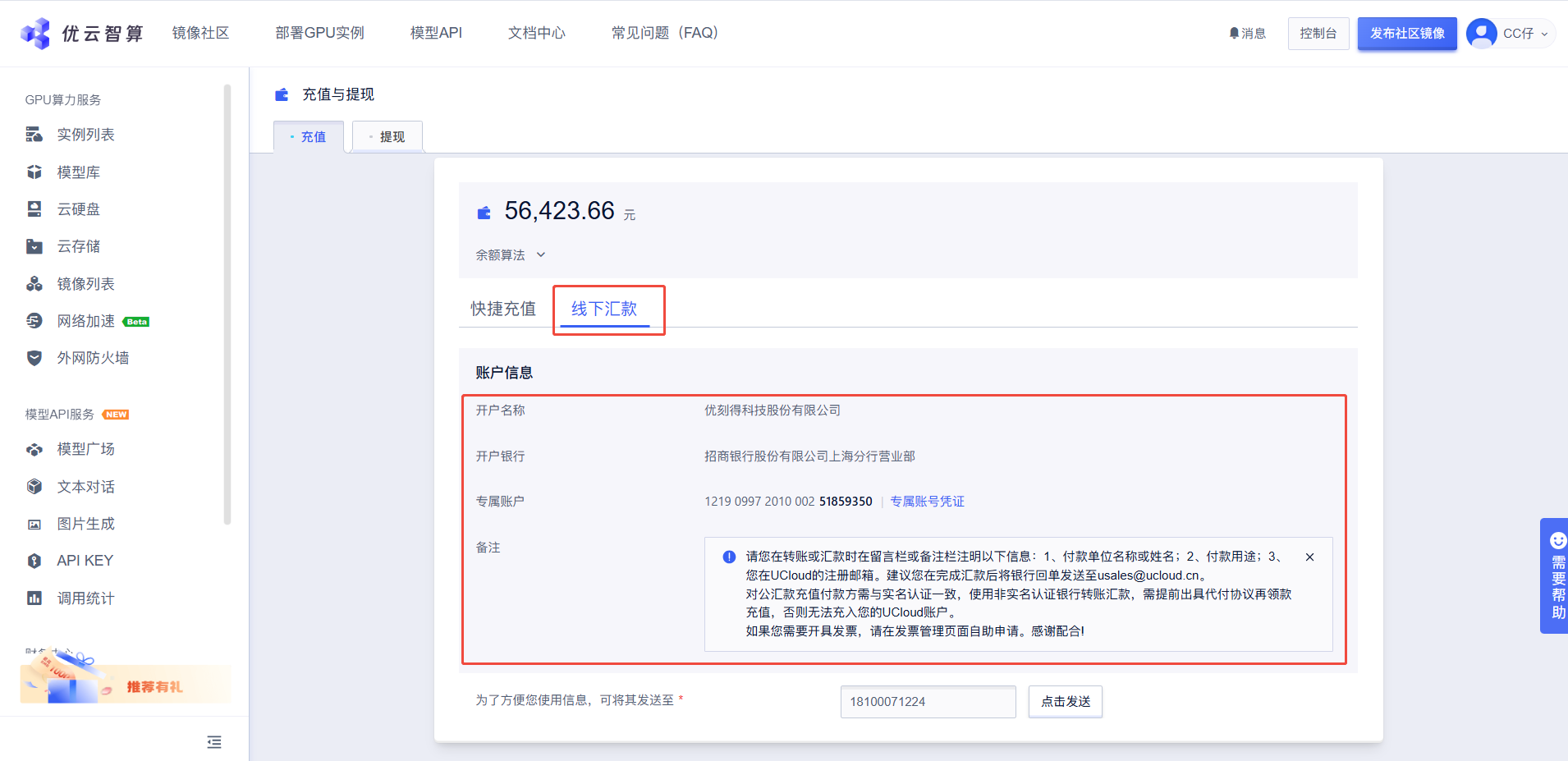Open 文档中心 in the top navigation
The image size is (1568, 761).
pyautogui.click(x=537, y=33)
